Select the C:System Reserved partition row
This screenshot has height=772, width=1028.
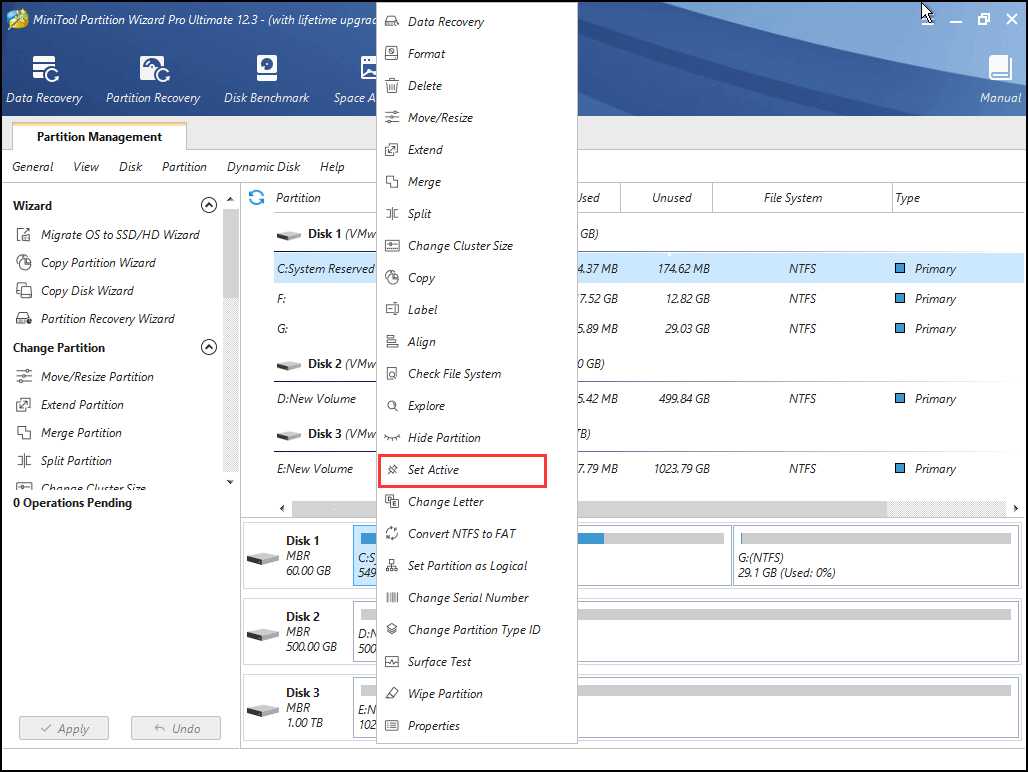pos(649,269)
